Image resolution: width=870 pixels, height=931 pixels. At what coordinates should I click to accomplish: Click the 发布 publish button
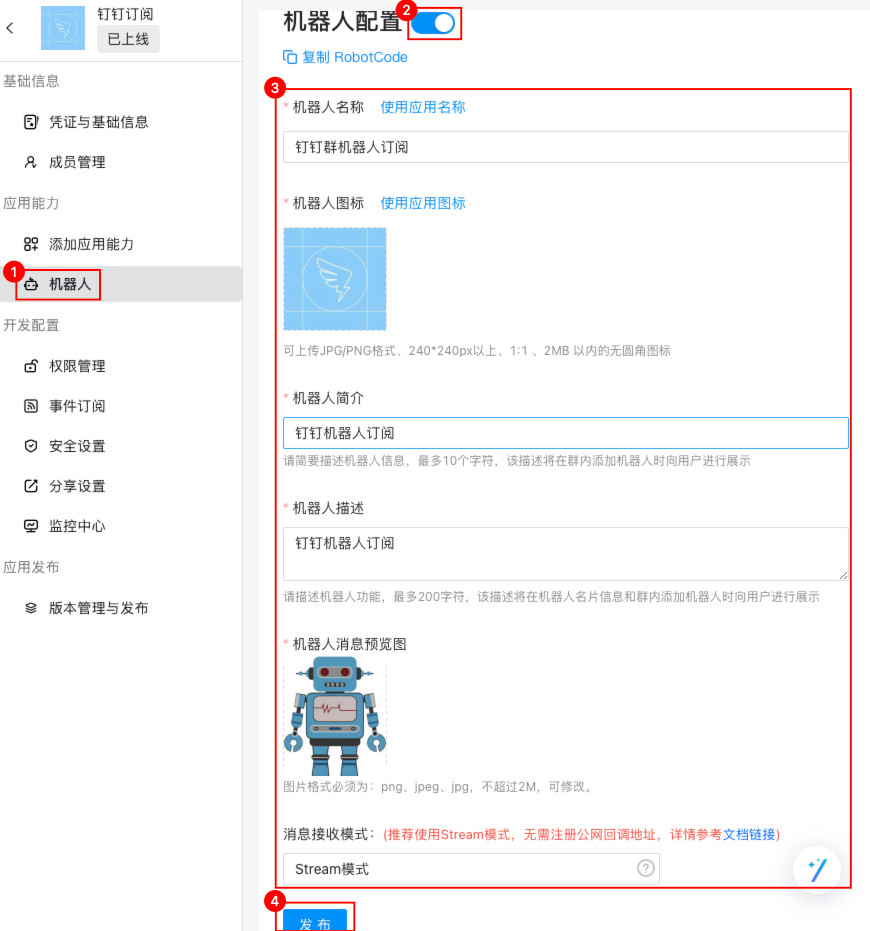(315, 920)
